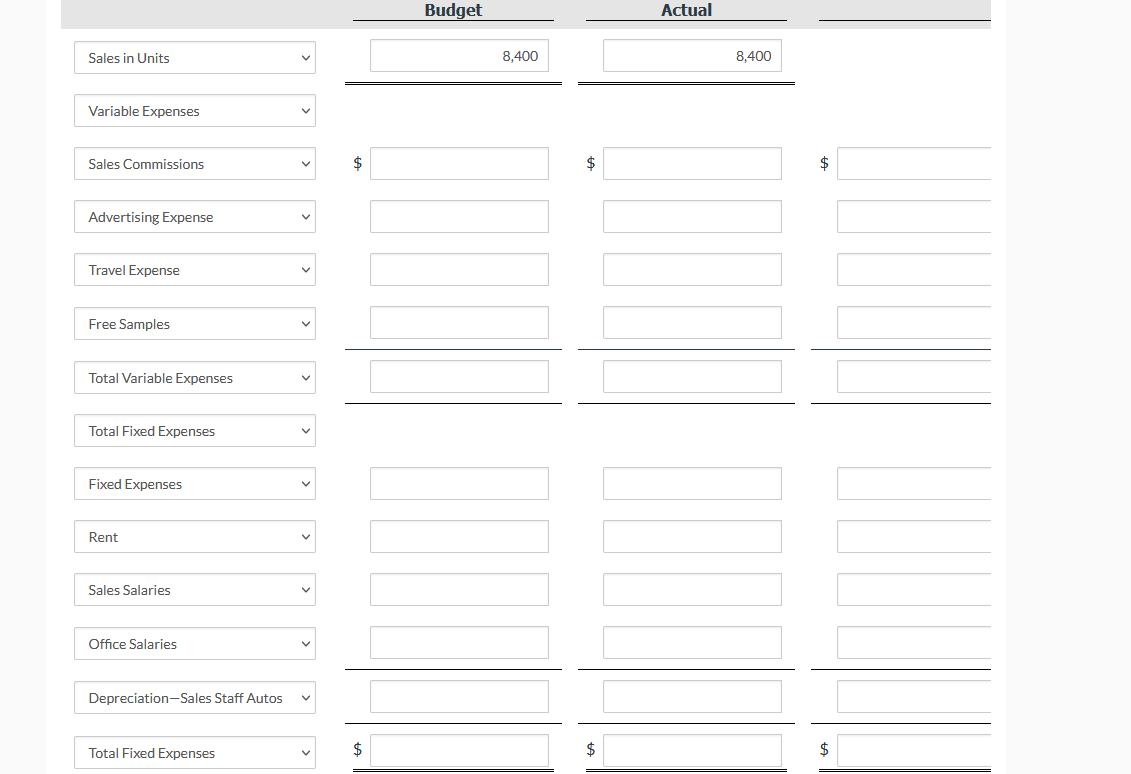Viewport: 1131px width, 774px height.
Task: Expand the Sales Commissions selector
Action: click(x=194, y=163)
